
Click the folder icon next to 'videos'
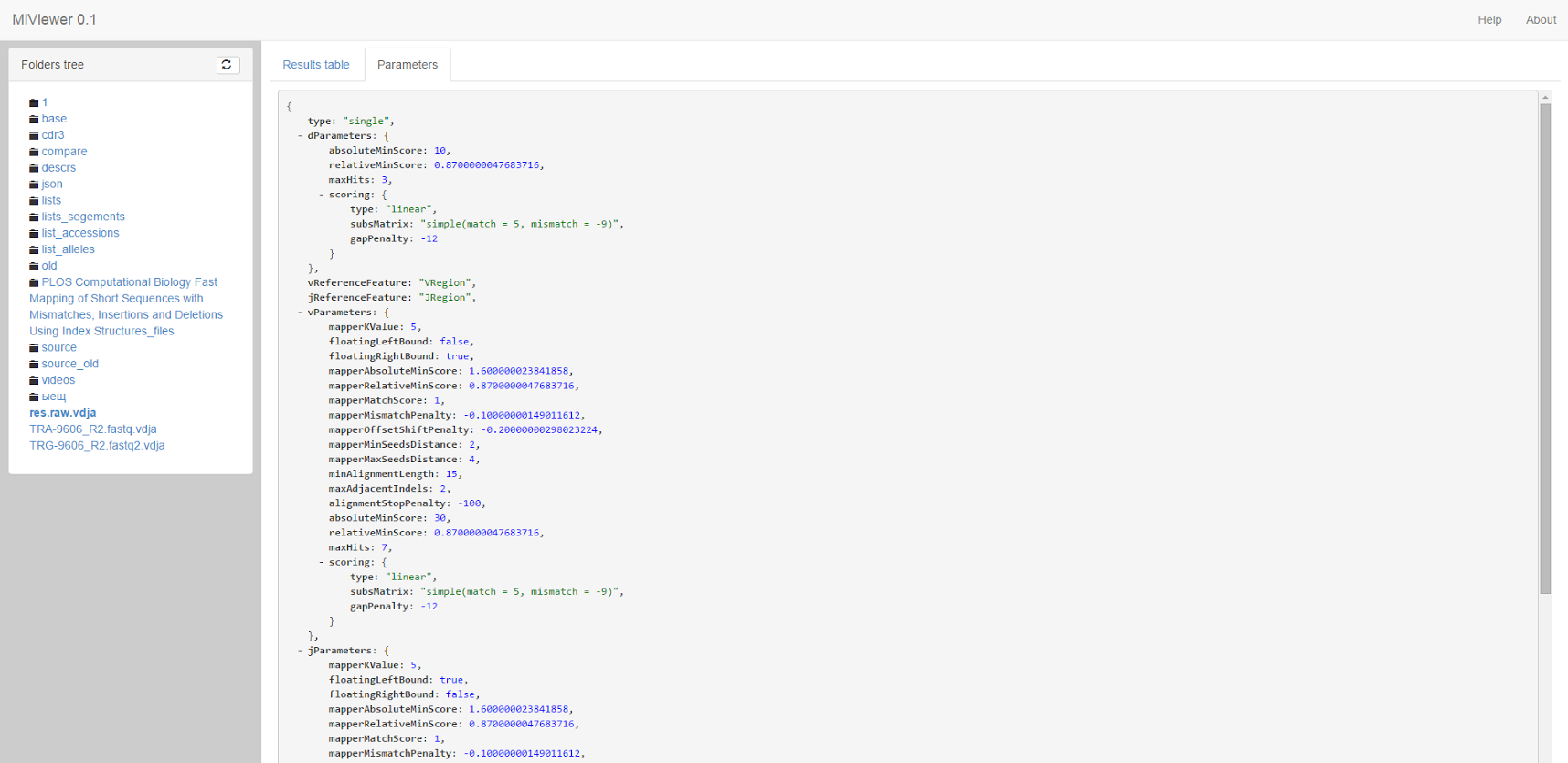point(34,381)
